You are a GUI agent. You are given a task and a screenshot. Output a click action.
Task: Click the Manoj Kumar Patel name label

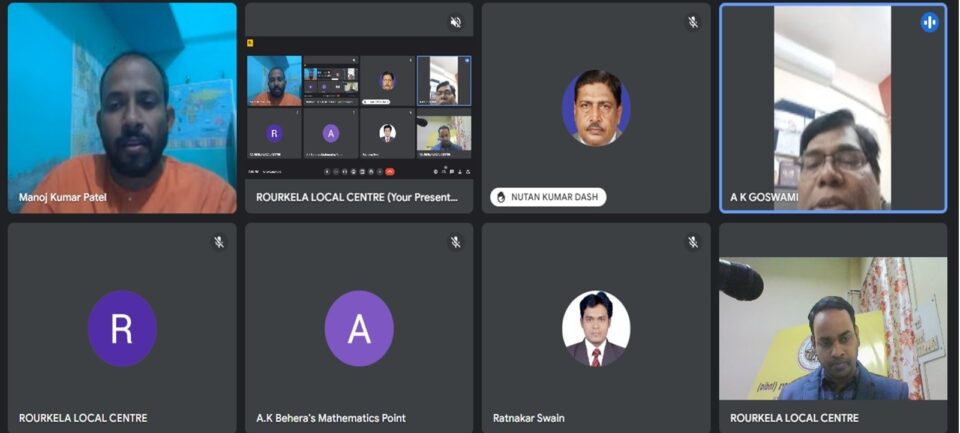62,197
